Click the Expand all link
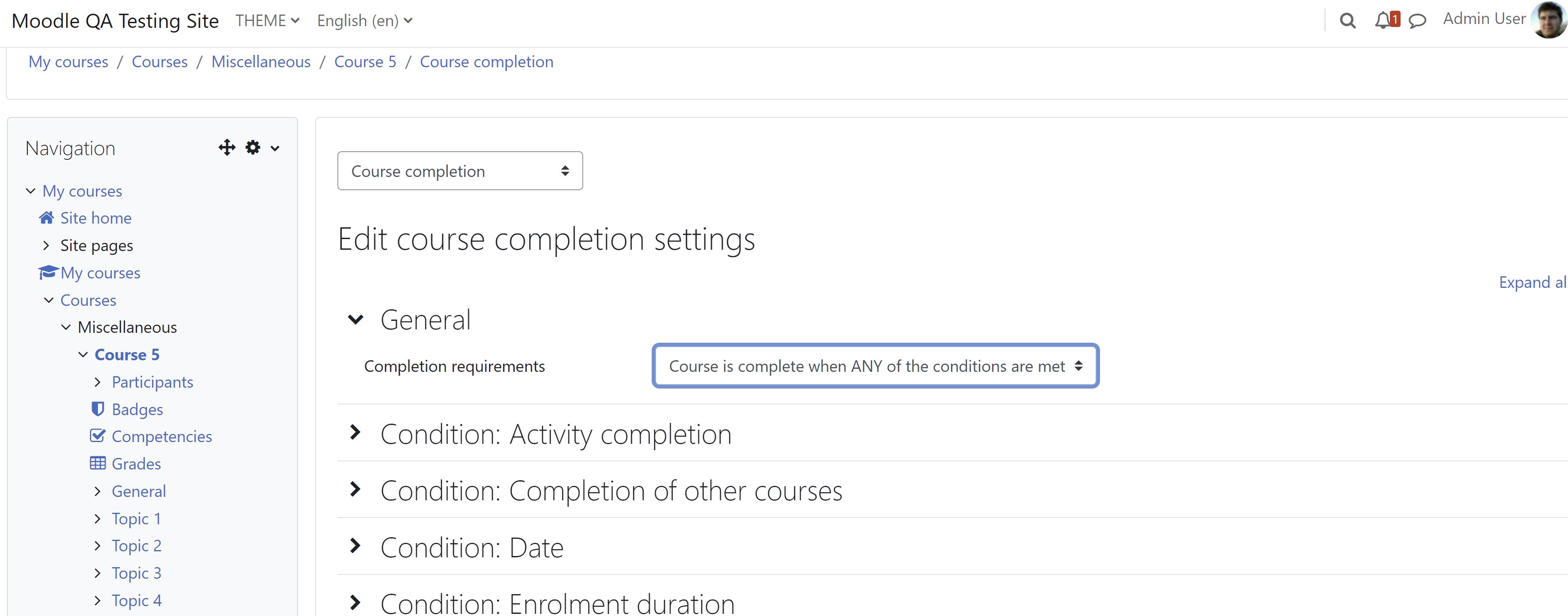The width and height of the screenshot is (1568, 616). pos(1532,282)
